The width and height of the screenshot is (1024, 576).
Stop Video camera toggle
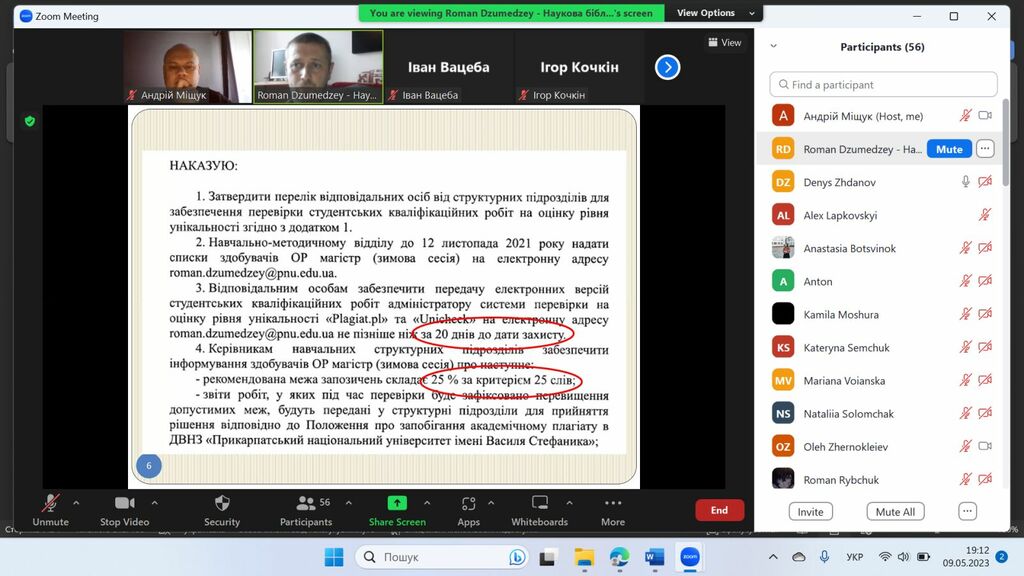[124, 503]
